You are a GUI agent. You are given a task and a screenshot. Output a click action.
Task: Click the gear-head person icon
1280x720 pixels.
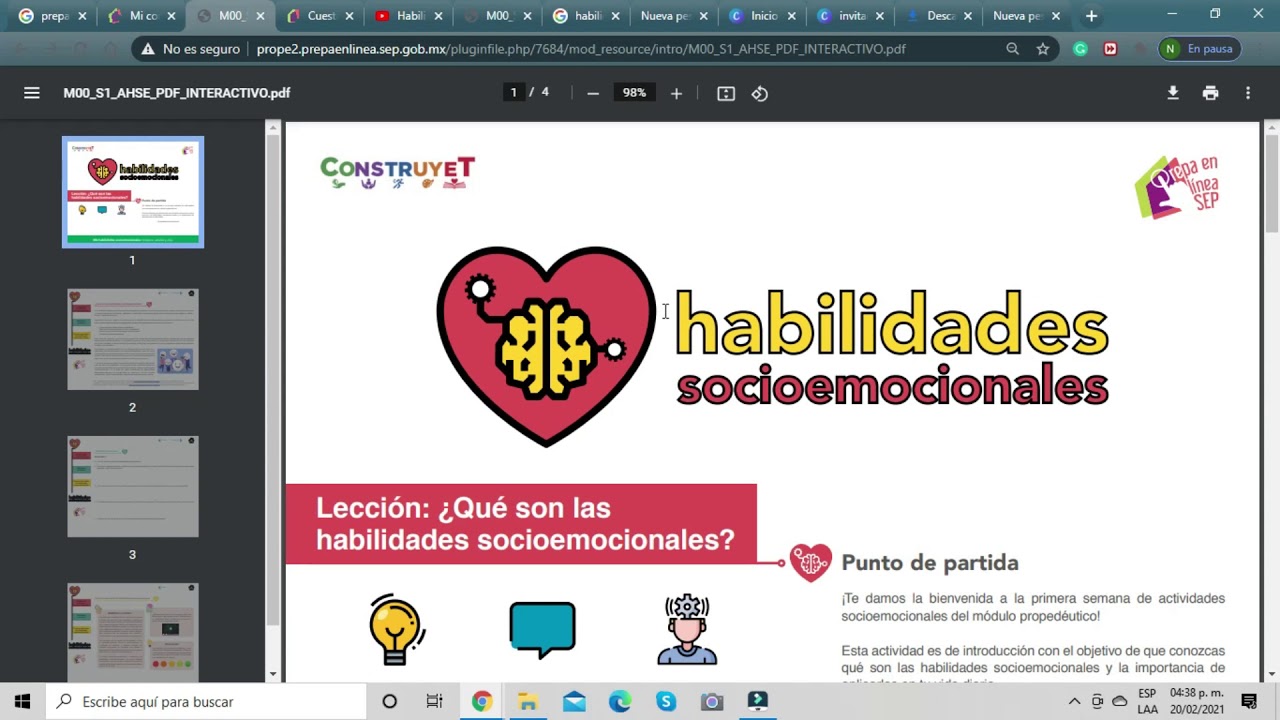coord(687,630)
